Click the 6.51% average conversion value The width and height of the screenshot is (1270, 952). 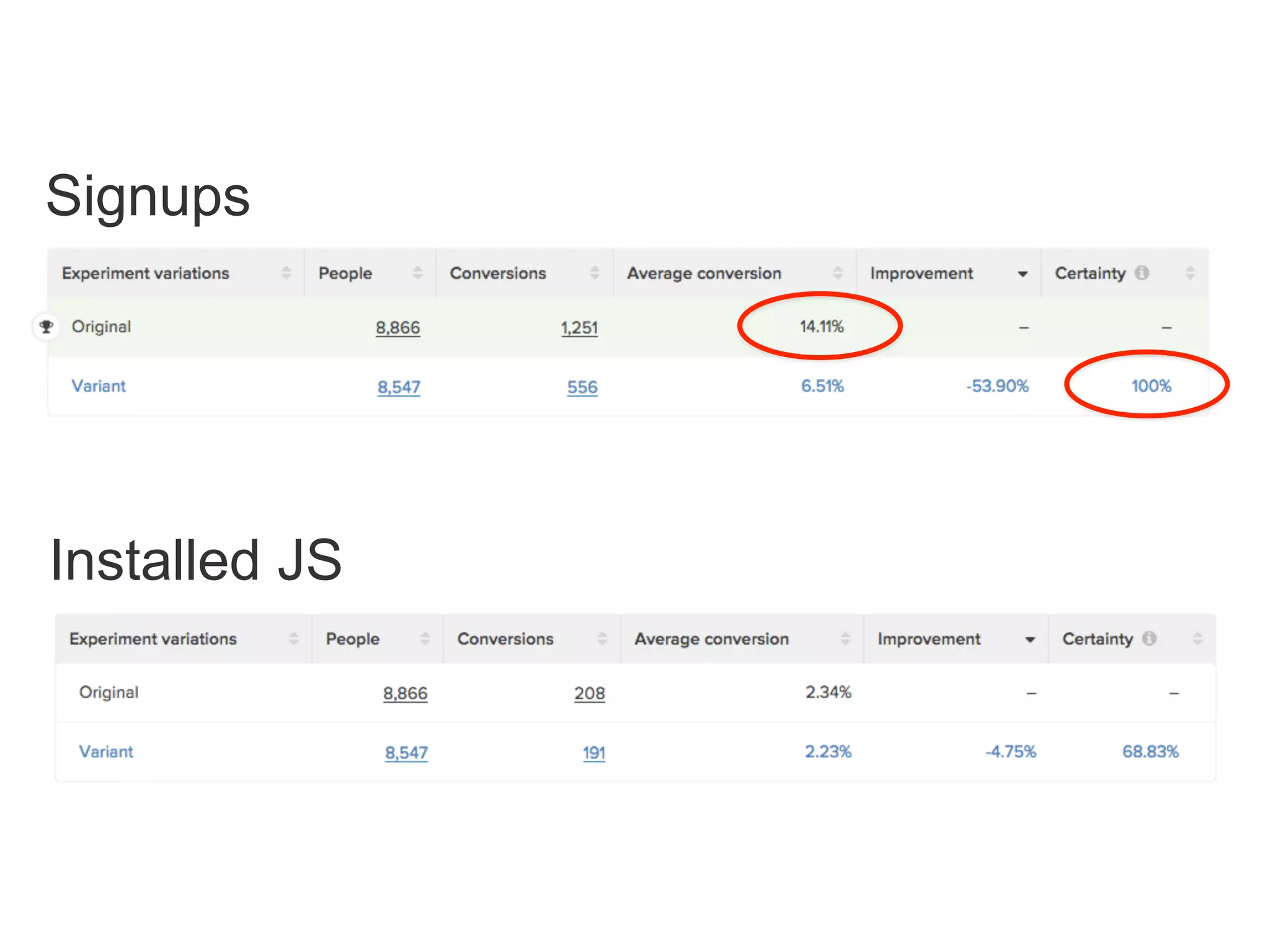tap(822, 386)
